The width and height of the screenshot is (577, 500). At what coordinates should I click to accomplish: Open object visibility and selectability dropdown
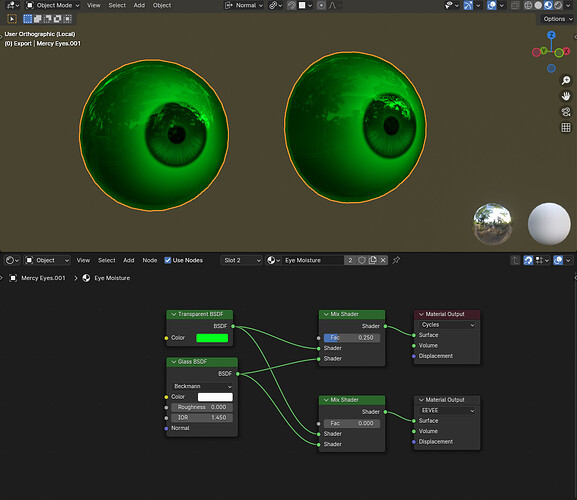pyautogui.click(x=452, y=5)
